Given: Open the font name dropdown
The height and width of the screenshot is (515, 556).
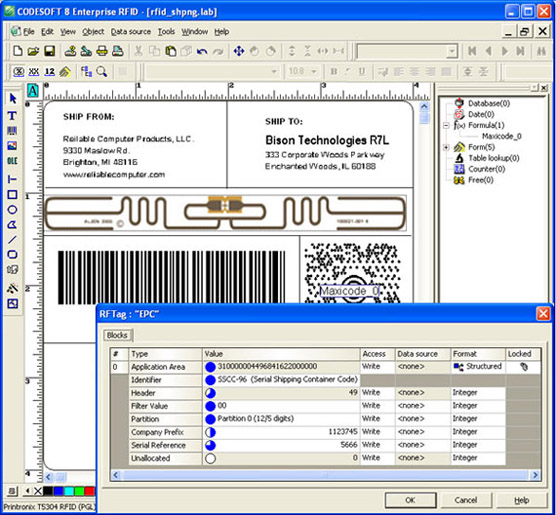Looking at the screenshot, I should pos(274,72).
